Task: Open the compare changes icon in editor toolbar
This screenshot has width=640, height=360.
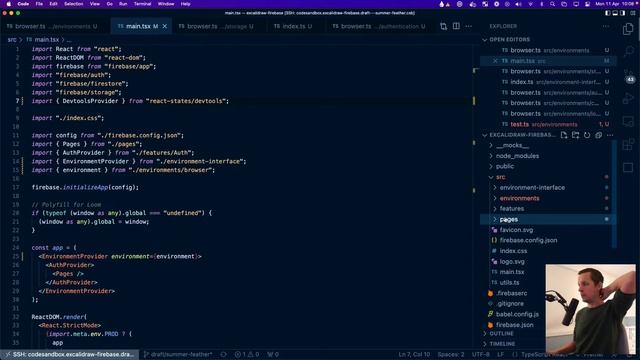Action: point(443,26)
